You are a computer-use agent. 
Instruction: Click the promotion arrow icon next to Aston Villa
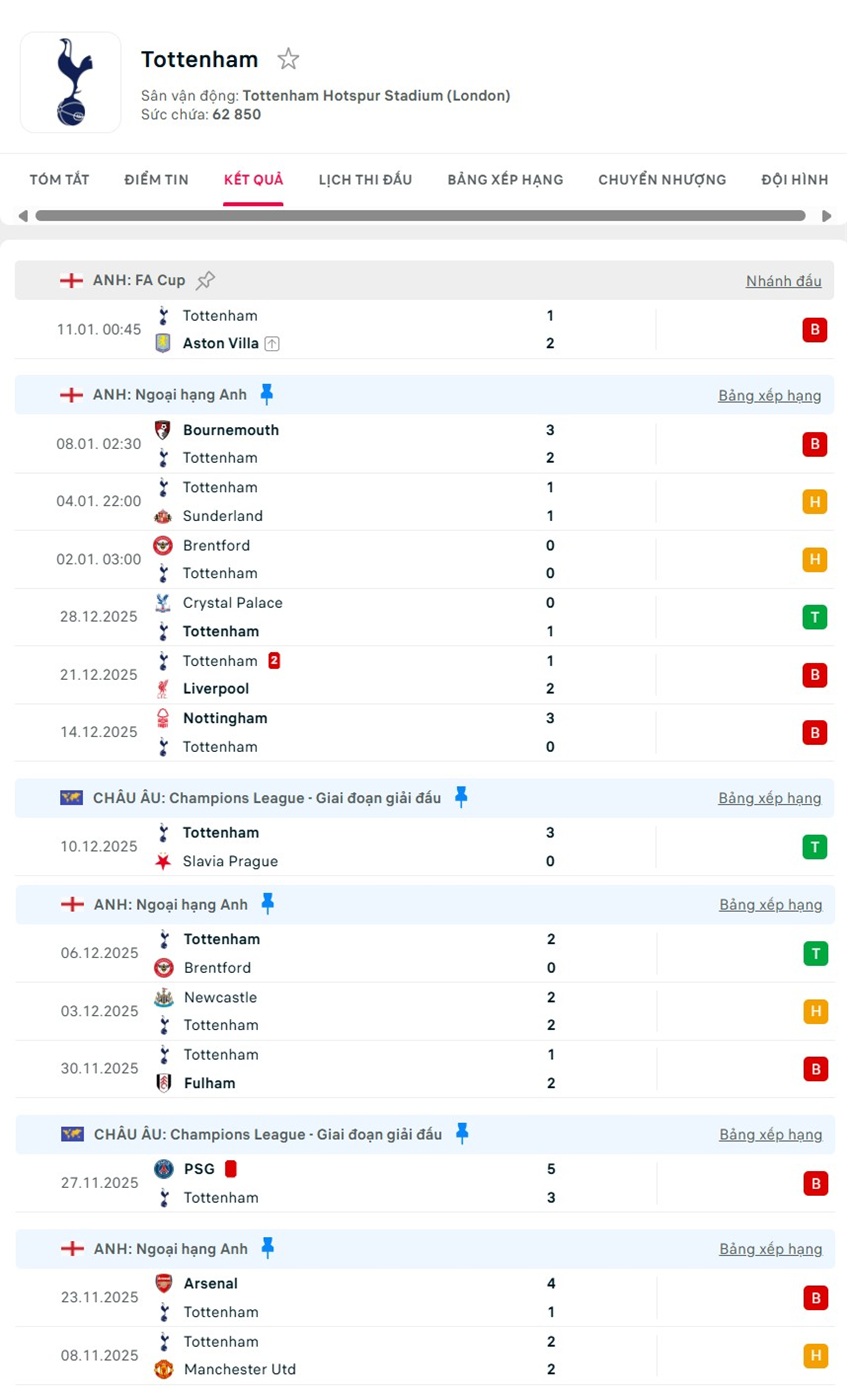point(271,343)
